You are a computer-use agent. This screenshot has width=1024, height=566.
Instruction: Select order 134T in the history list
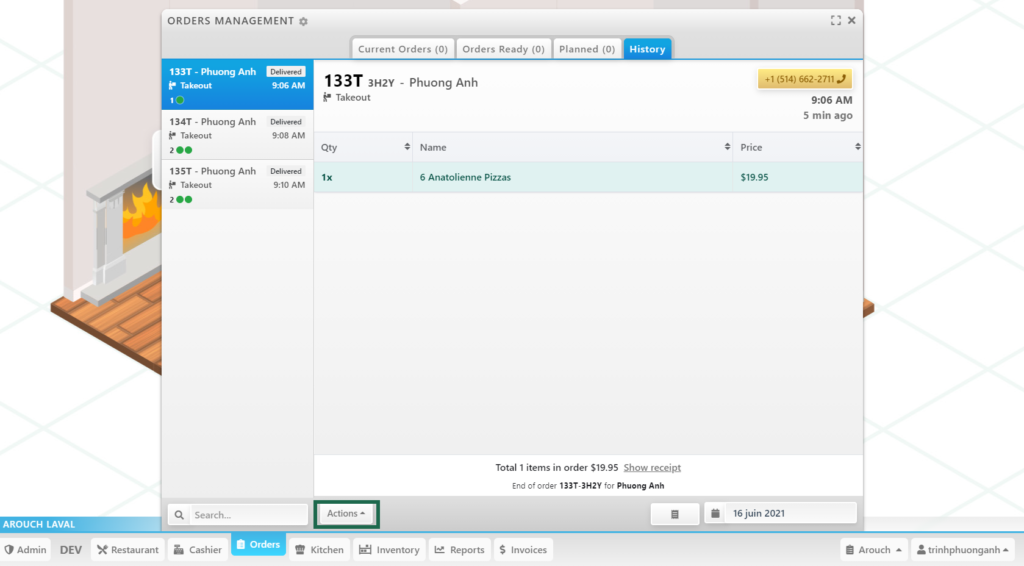click(237, 135)
